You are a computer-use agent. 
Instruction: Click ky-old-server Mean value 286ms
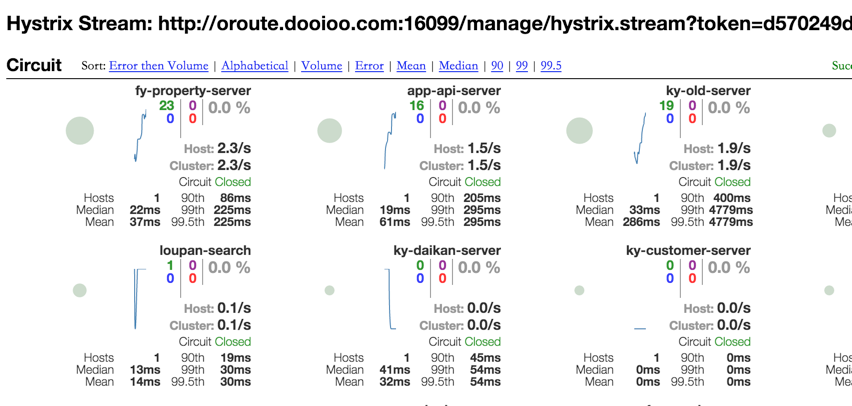(642, 222)
